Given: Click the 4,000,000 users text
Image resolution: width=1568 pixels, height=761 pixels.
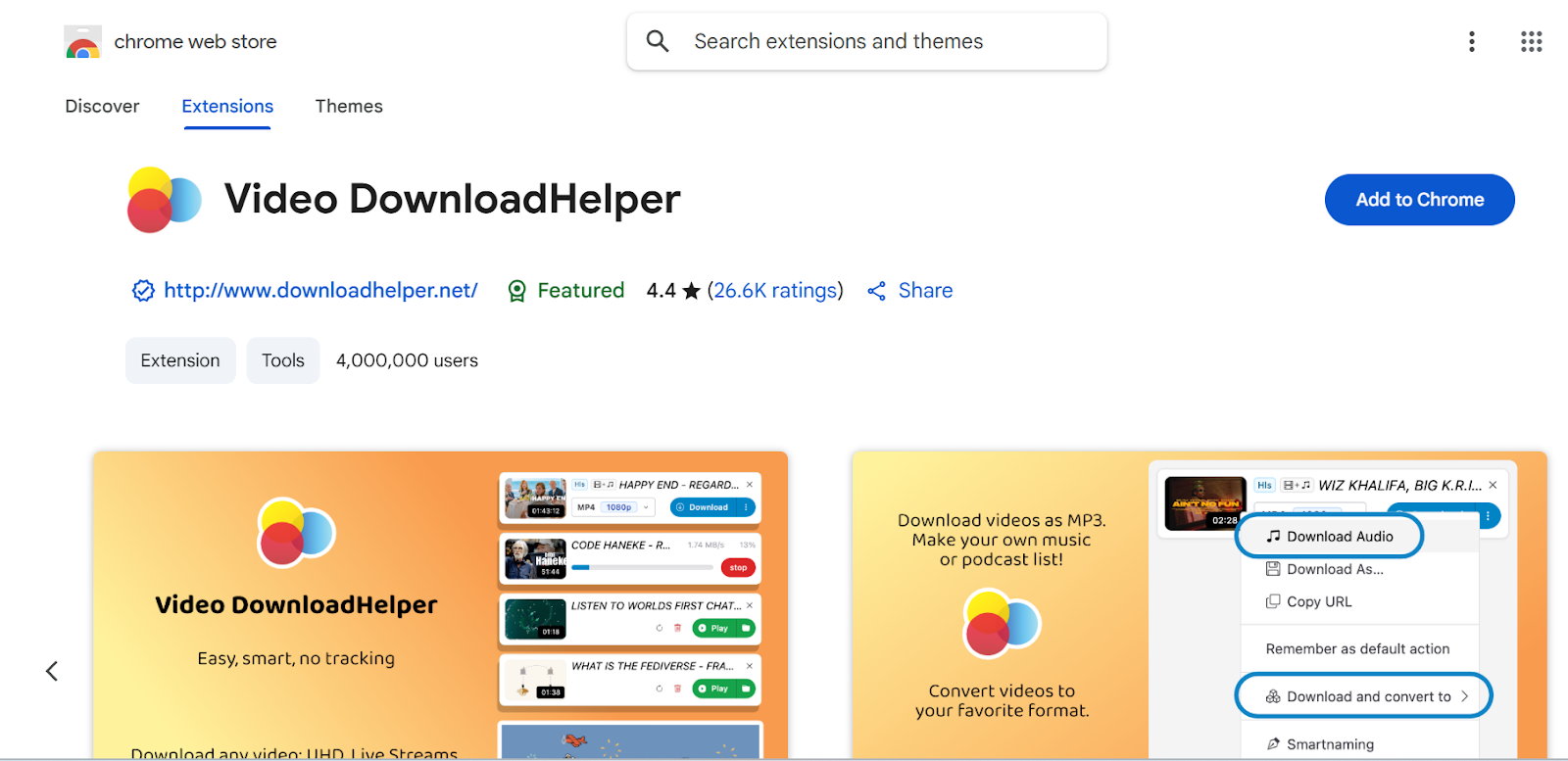Looking at the screenshot, I should pyautogui.click(x=407, y=360).
